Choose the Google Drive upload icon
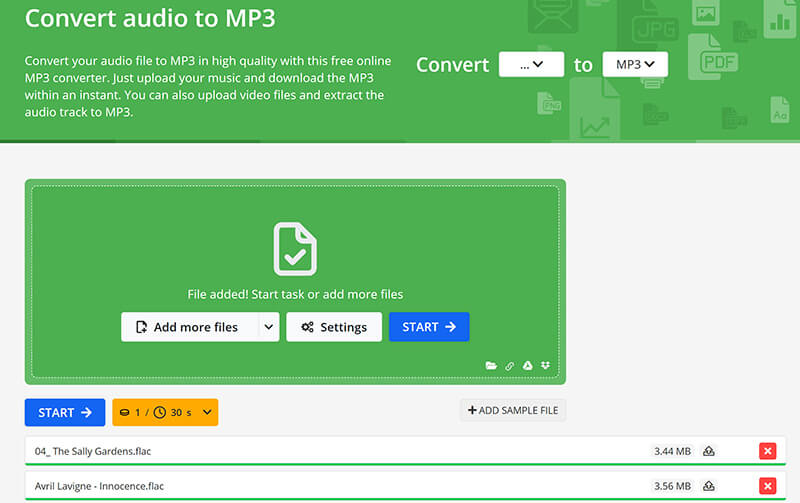Viewport: 800px width, 503px height. coord(528,365)
